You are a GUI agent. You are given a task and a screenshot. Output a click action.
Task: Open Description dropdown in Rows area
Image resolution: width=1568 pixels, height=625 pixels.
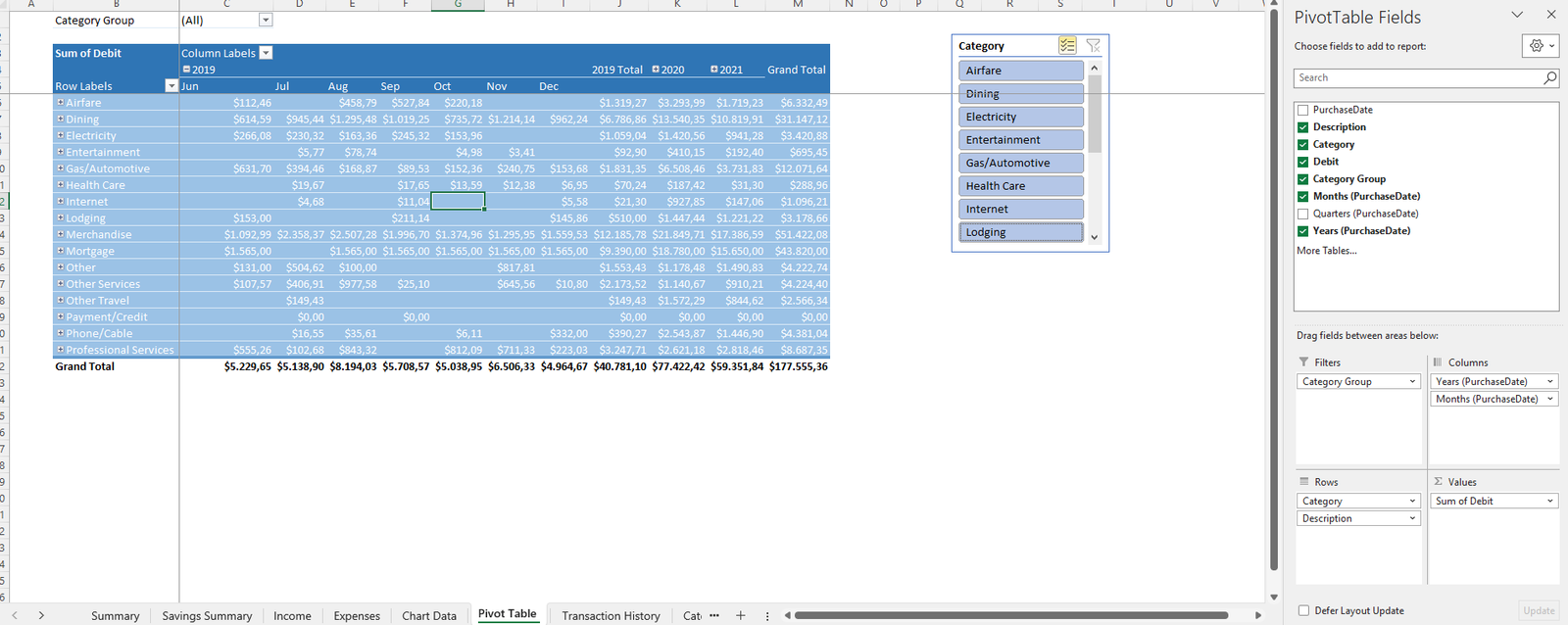click(1412, 519)
